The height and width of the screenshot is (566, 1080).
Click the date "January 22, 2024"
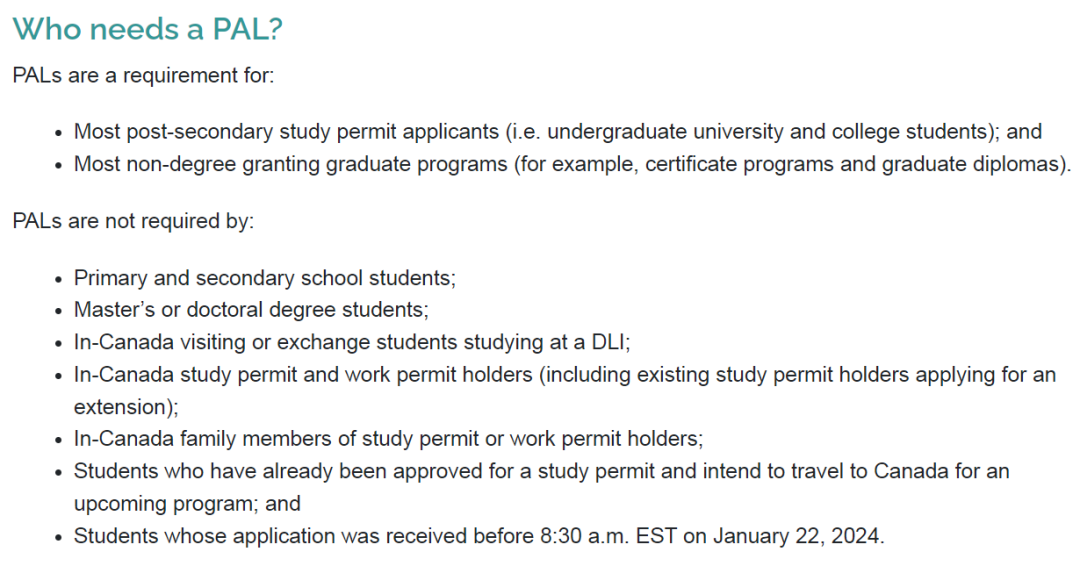(796, 536)
